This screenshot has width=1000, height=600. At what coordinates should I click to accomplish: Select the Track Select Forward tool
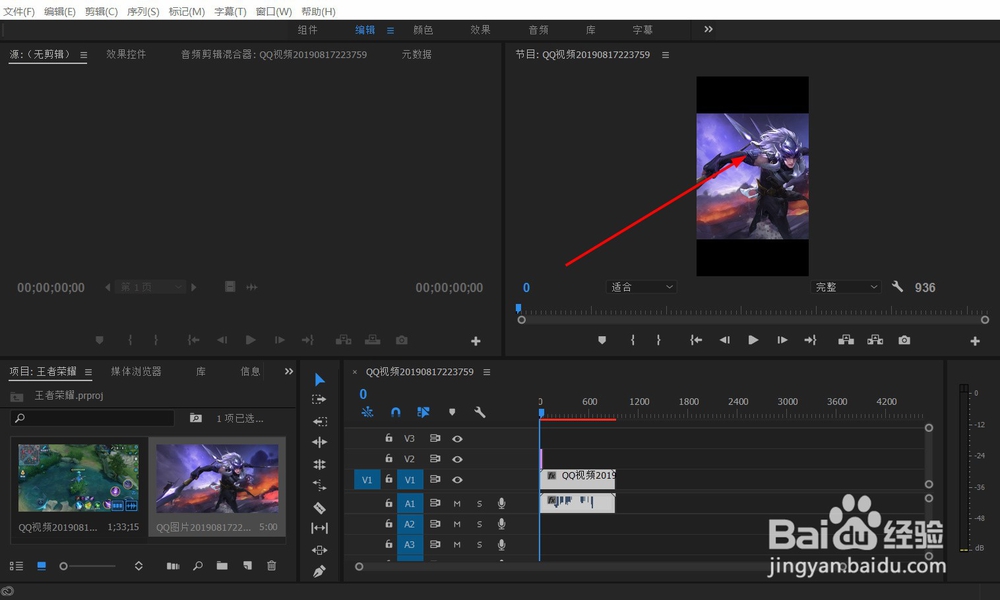(x=319, y=399)
